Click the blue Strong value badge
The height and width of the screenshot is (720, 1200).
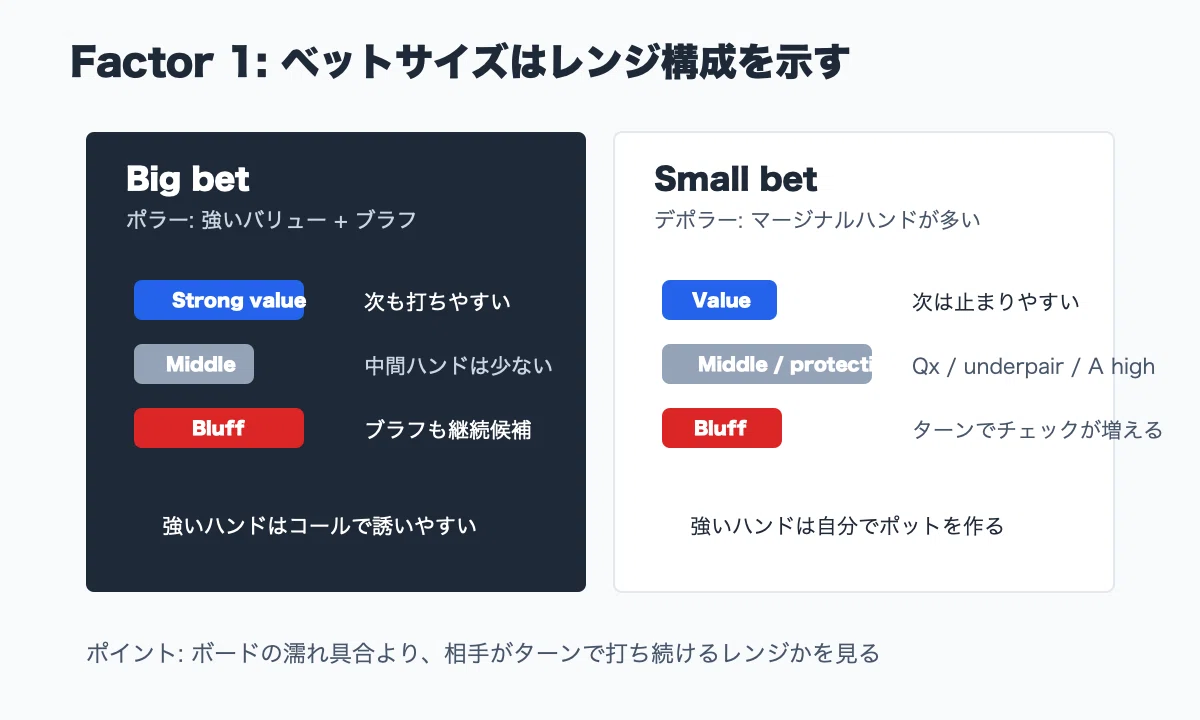coord(219,300)
